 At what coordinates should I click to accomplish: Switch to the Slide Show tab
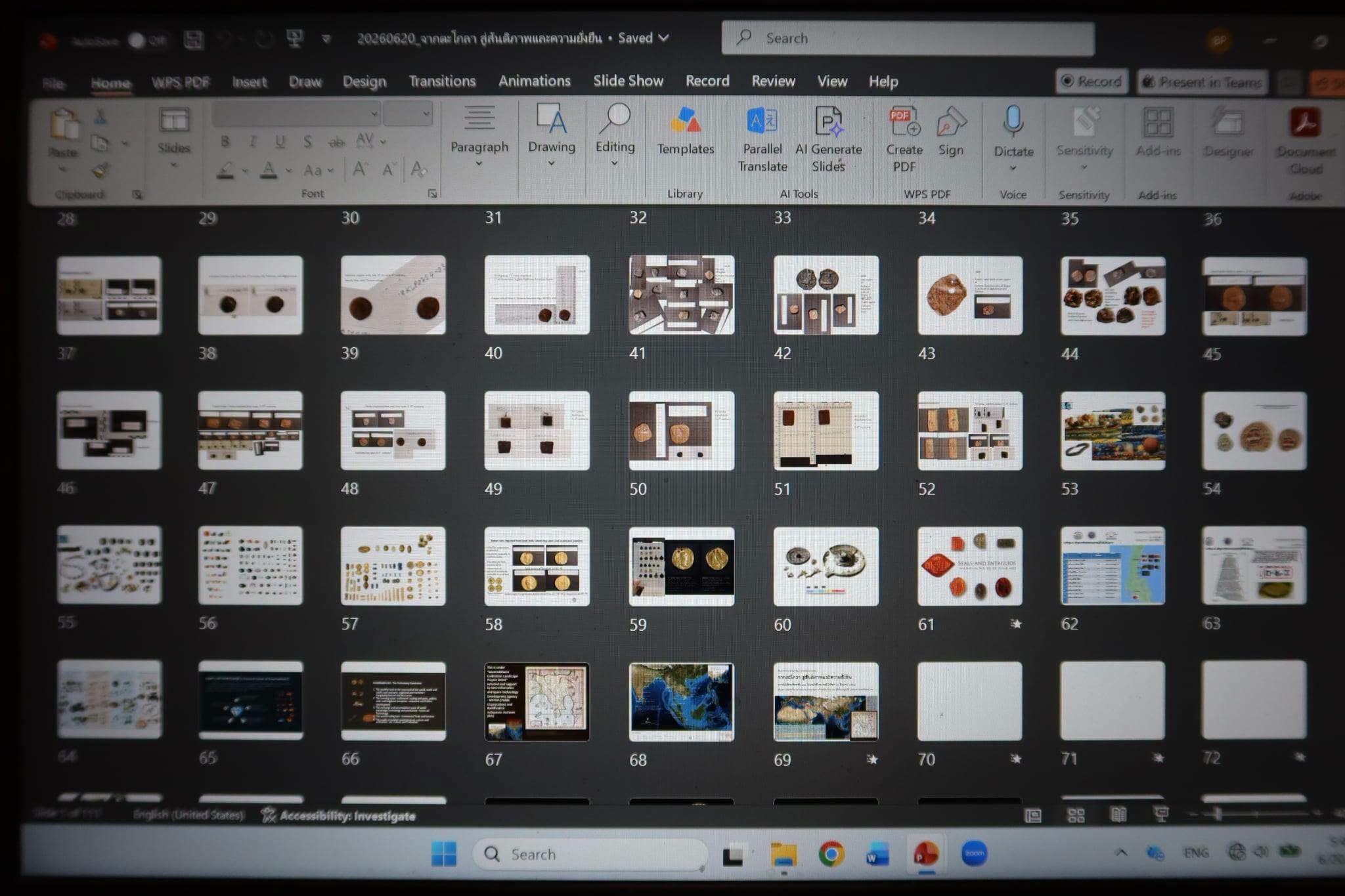coord(628,81)
